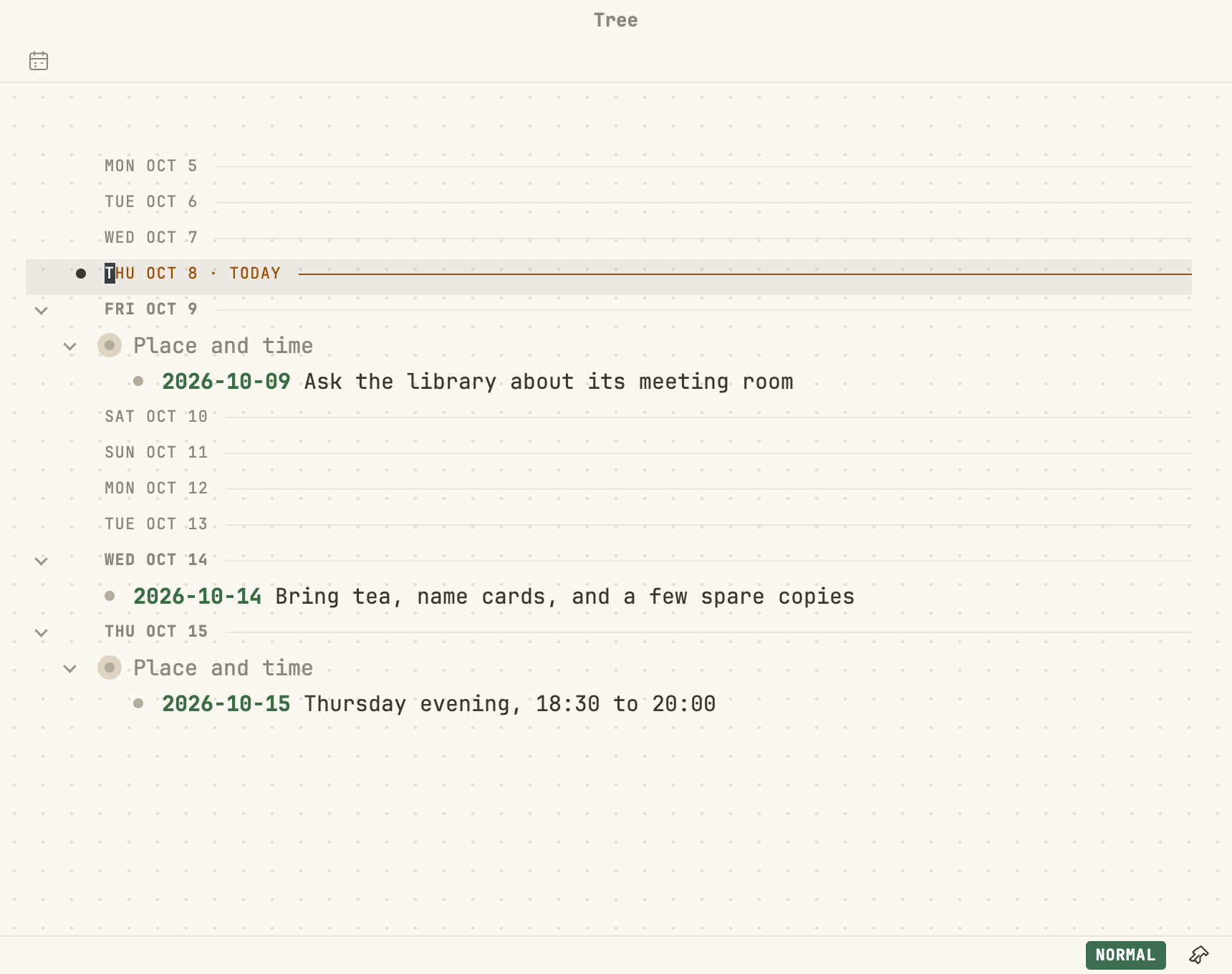The image size is (1232, 974).
Task: Click 'Place and time' text under FRI OCT 9
Action: point(223,346)
